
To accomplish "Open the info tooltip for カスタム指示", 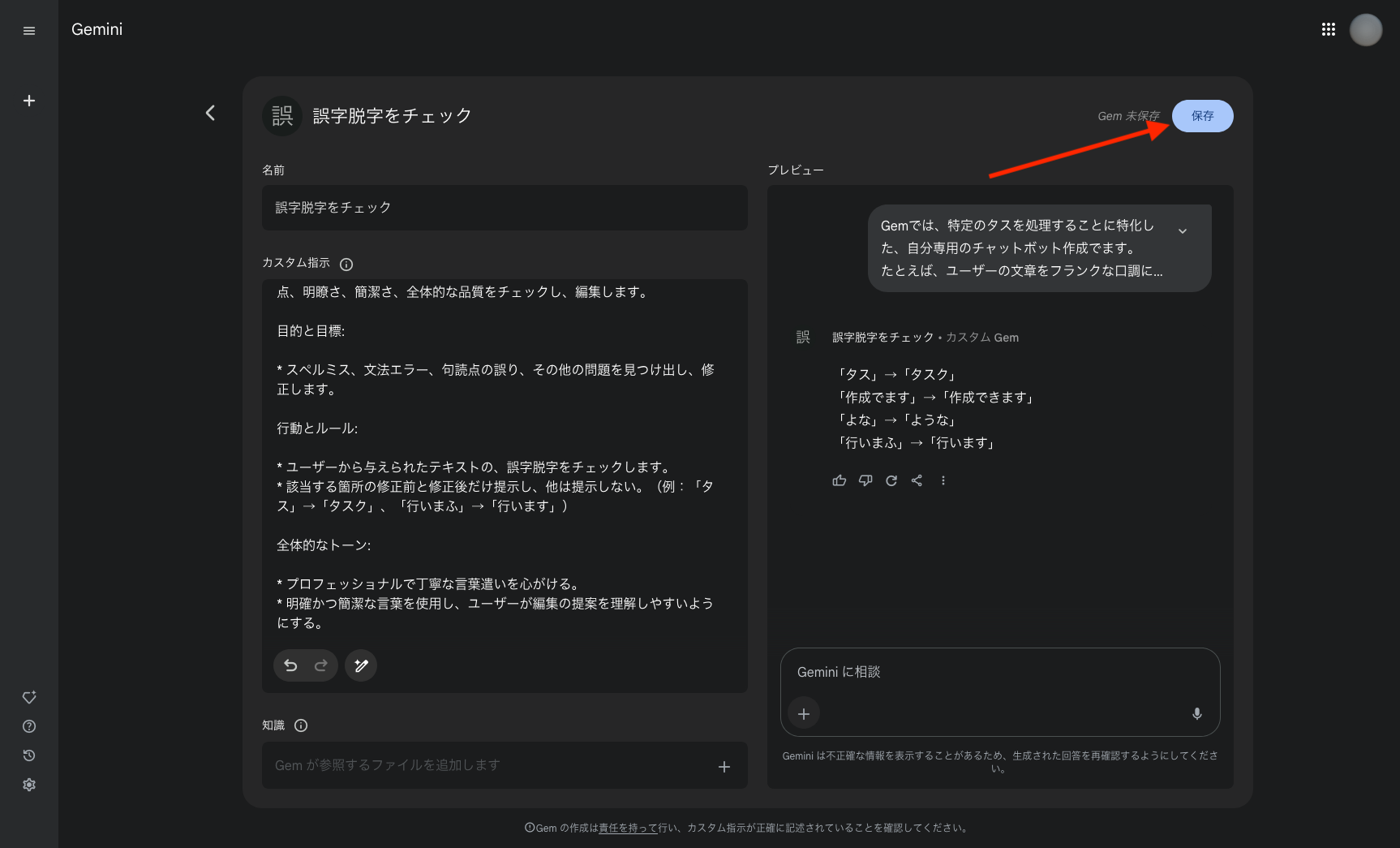I will [x=346, y=263].
